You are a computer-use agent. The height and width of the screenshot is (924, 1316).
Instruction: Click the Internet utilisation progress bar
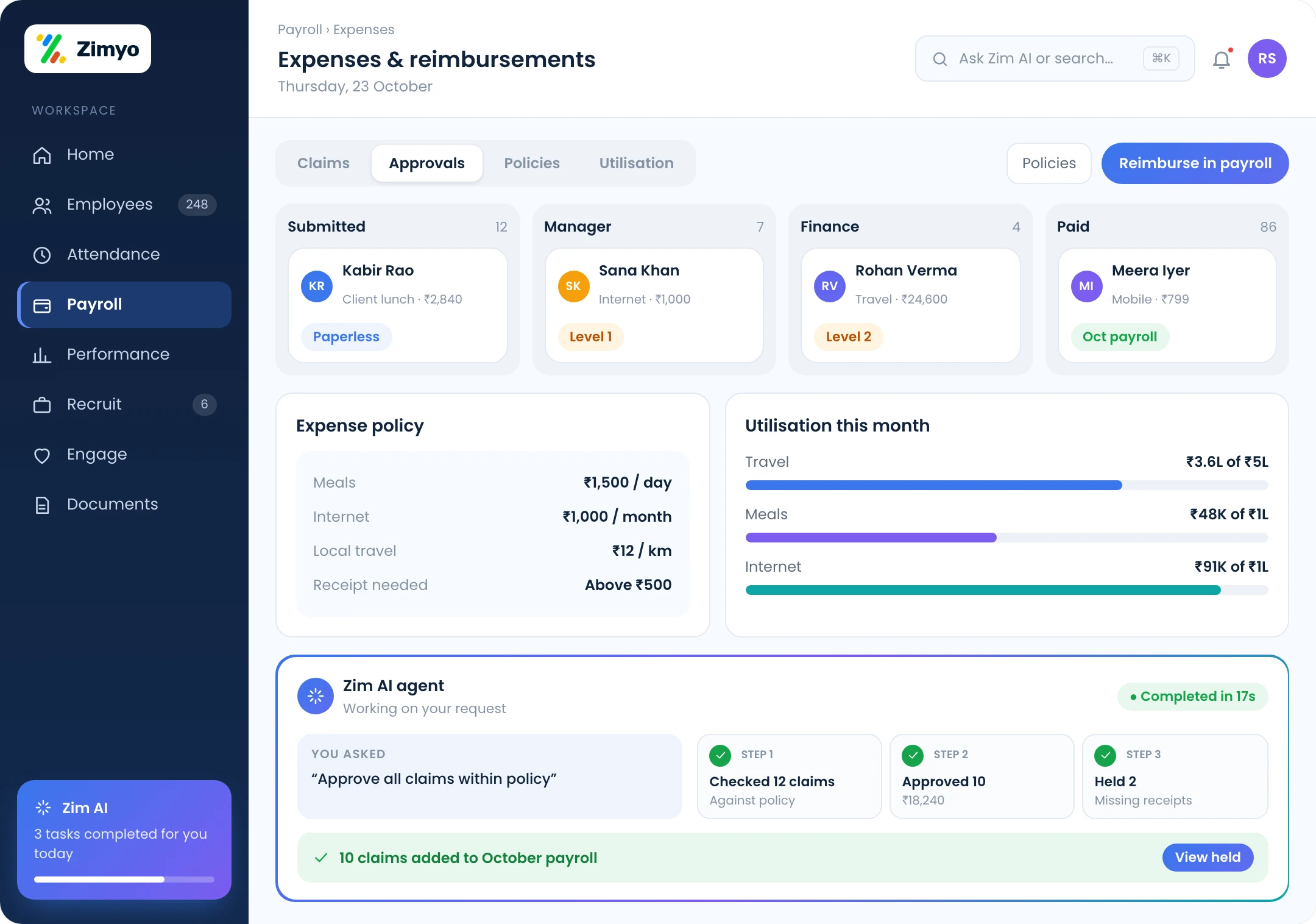point(1006,590)
